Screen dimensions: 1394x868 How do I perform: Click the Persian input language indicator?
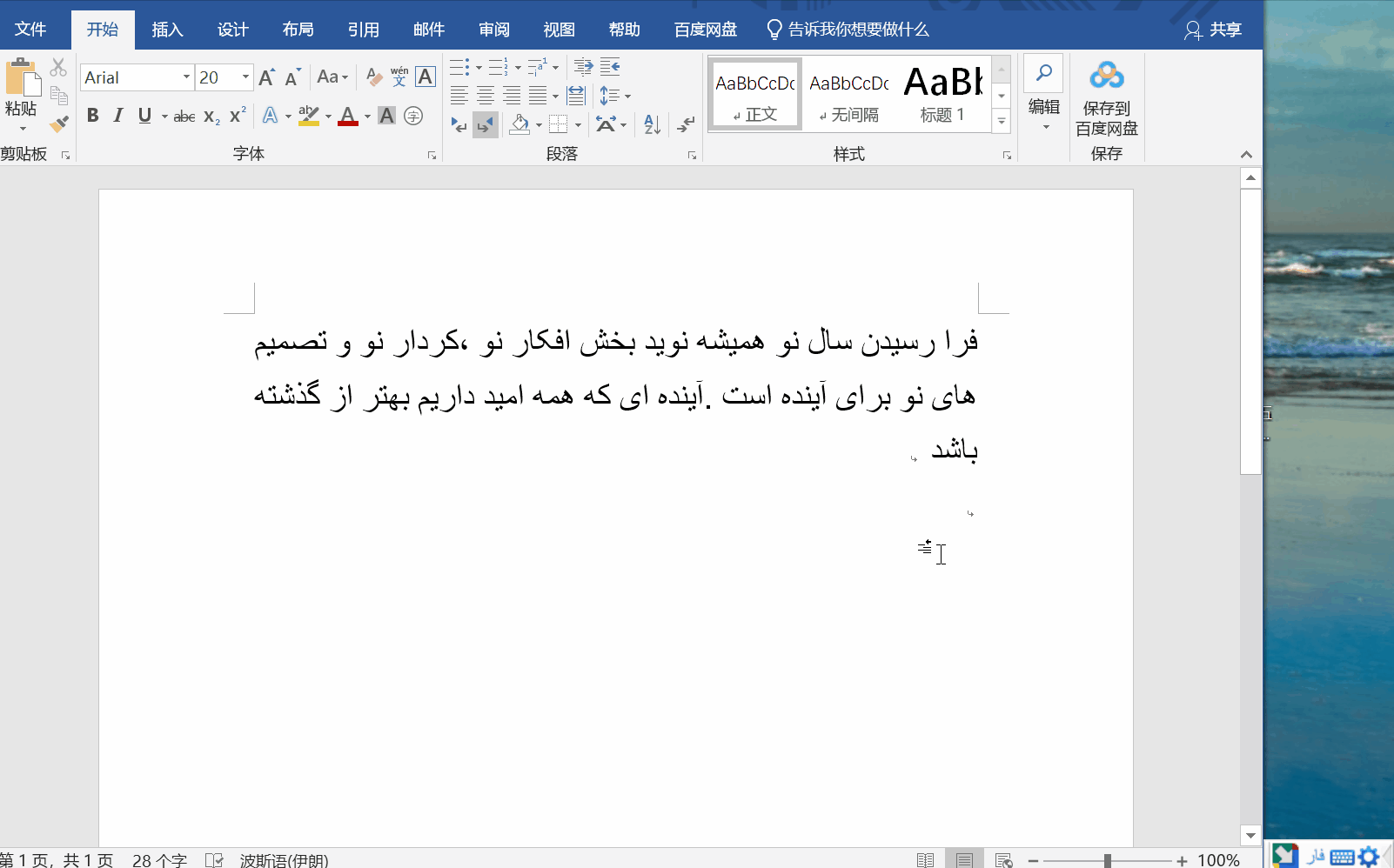1315,857
